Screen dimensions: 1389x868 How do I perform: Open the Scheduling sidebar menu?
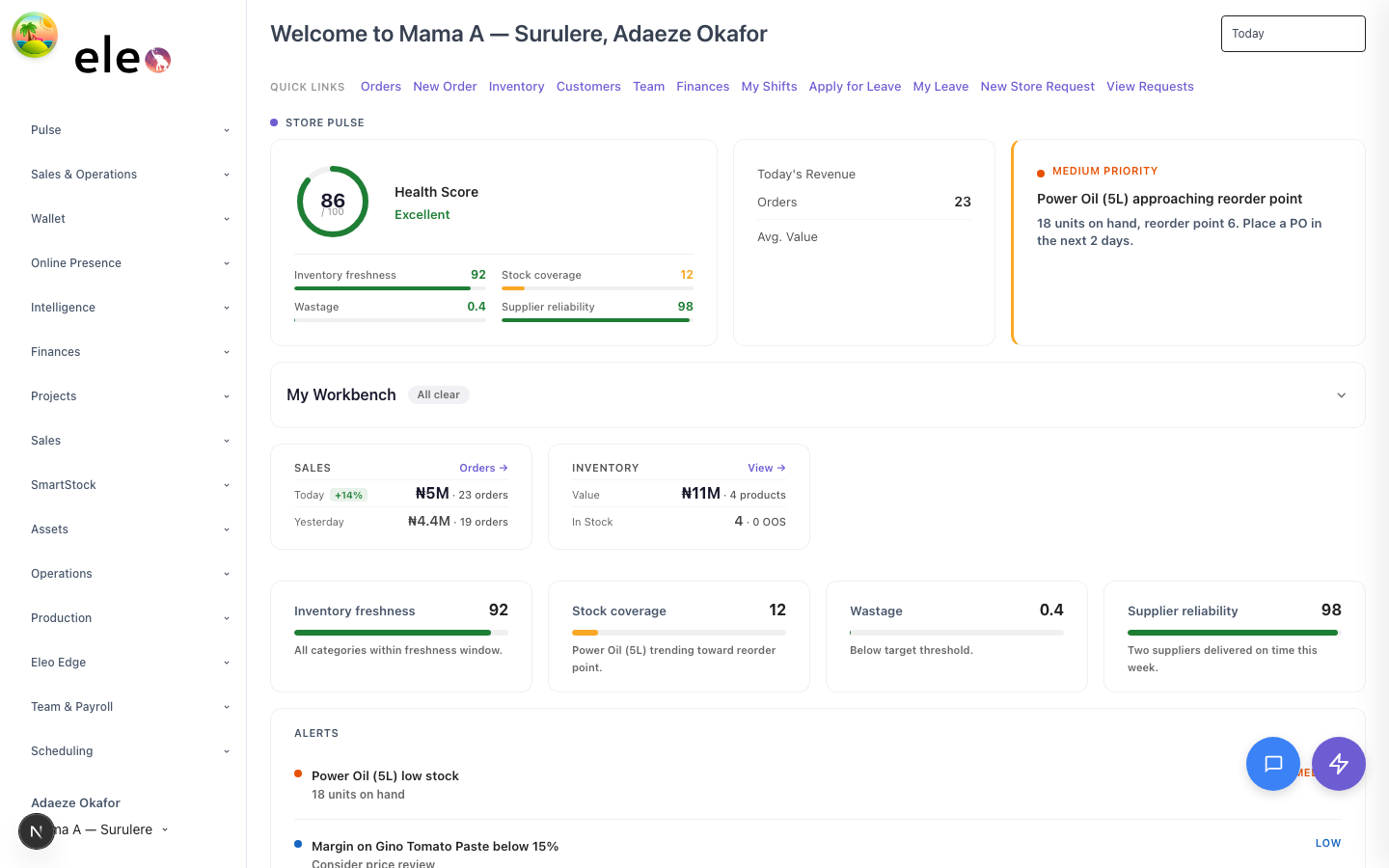point(130,751)
